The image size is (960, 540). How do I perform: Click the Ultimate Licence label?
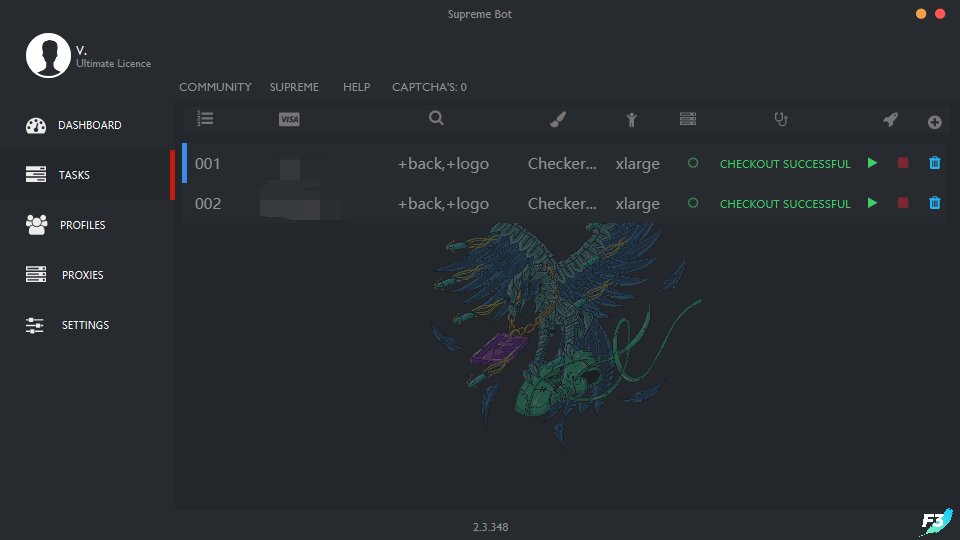[x=113, y=64]
